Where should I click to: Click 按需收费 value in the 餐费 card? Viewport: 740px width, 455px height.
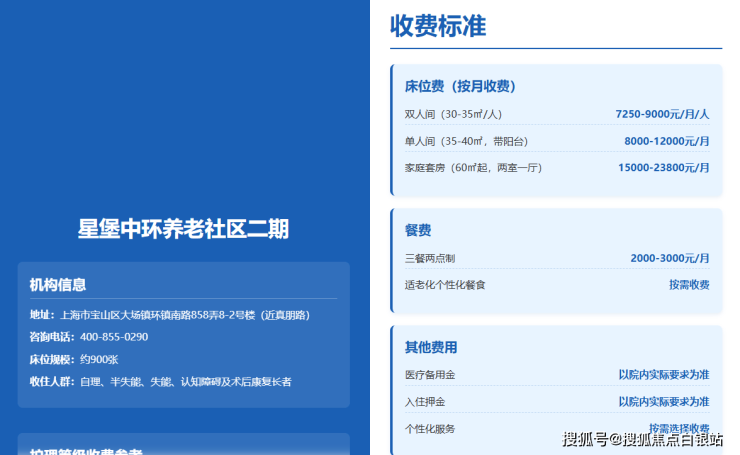pos(689,285)
